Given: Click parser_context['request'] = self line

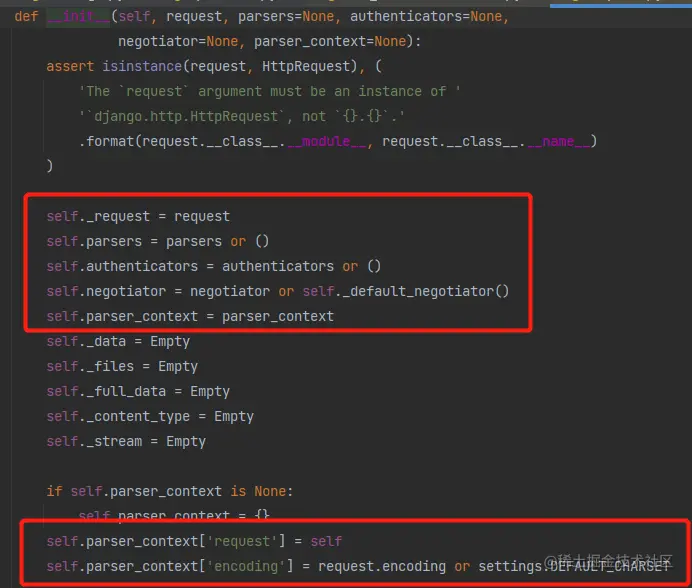Looking at the screenshot, I should tap(194, 541).
